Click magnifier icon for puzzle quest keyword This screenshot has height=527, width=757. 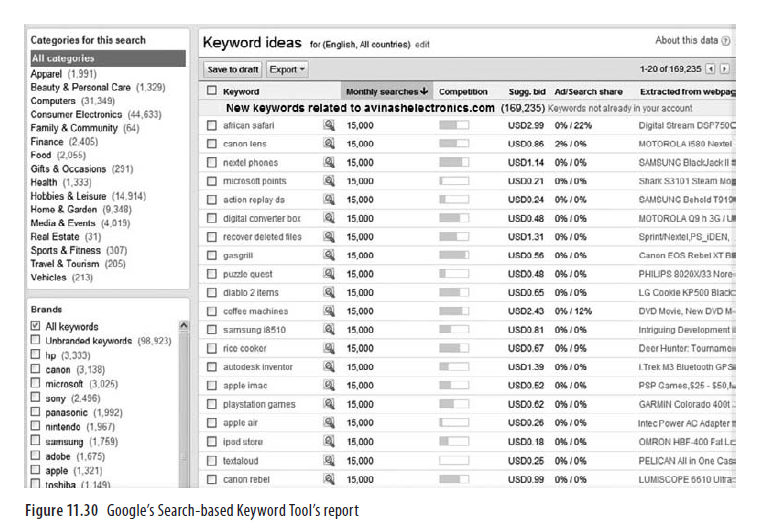click(x=329, y=274)
